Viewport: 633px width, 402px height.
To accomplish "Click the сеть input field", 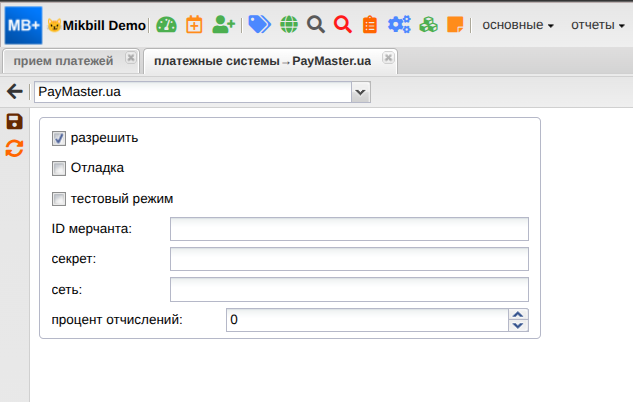I will coord(349,289).
